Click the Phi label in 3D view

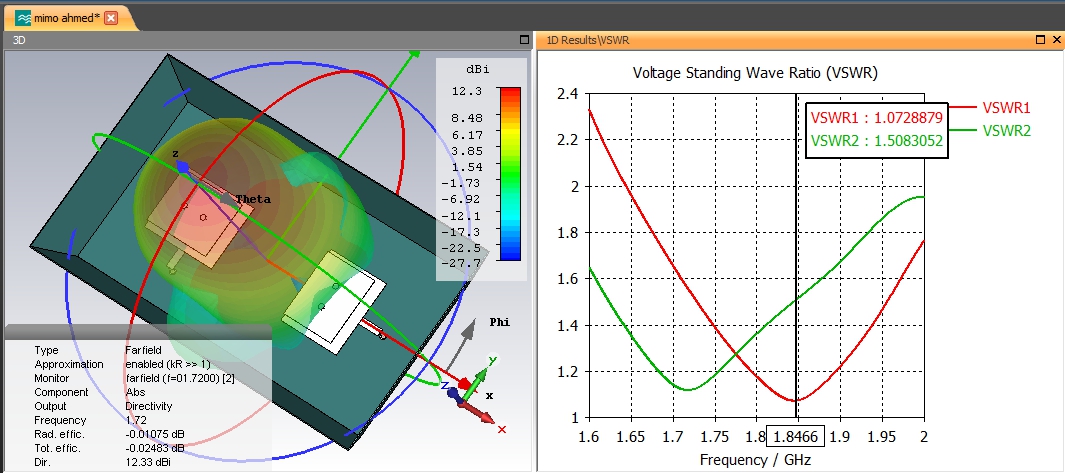(499, 322)
